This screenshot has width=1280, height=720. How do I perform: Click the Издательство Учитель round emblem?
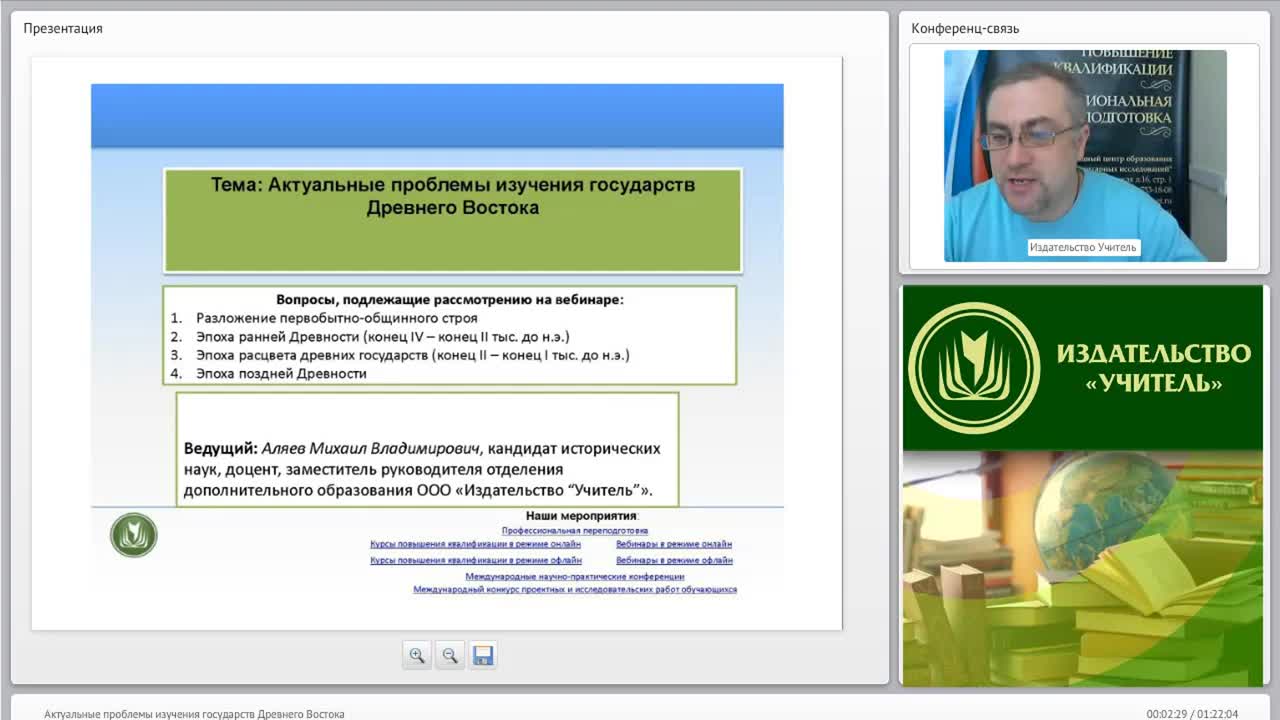coord(973,368)
